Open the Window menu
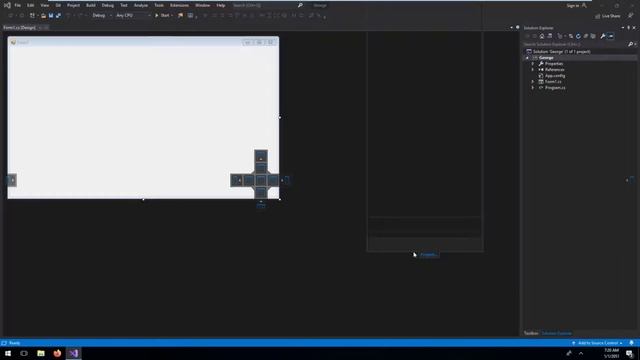This screenshot has height=360, width=640. [x=202, y=5]
